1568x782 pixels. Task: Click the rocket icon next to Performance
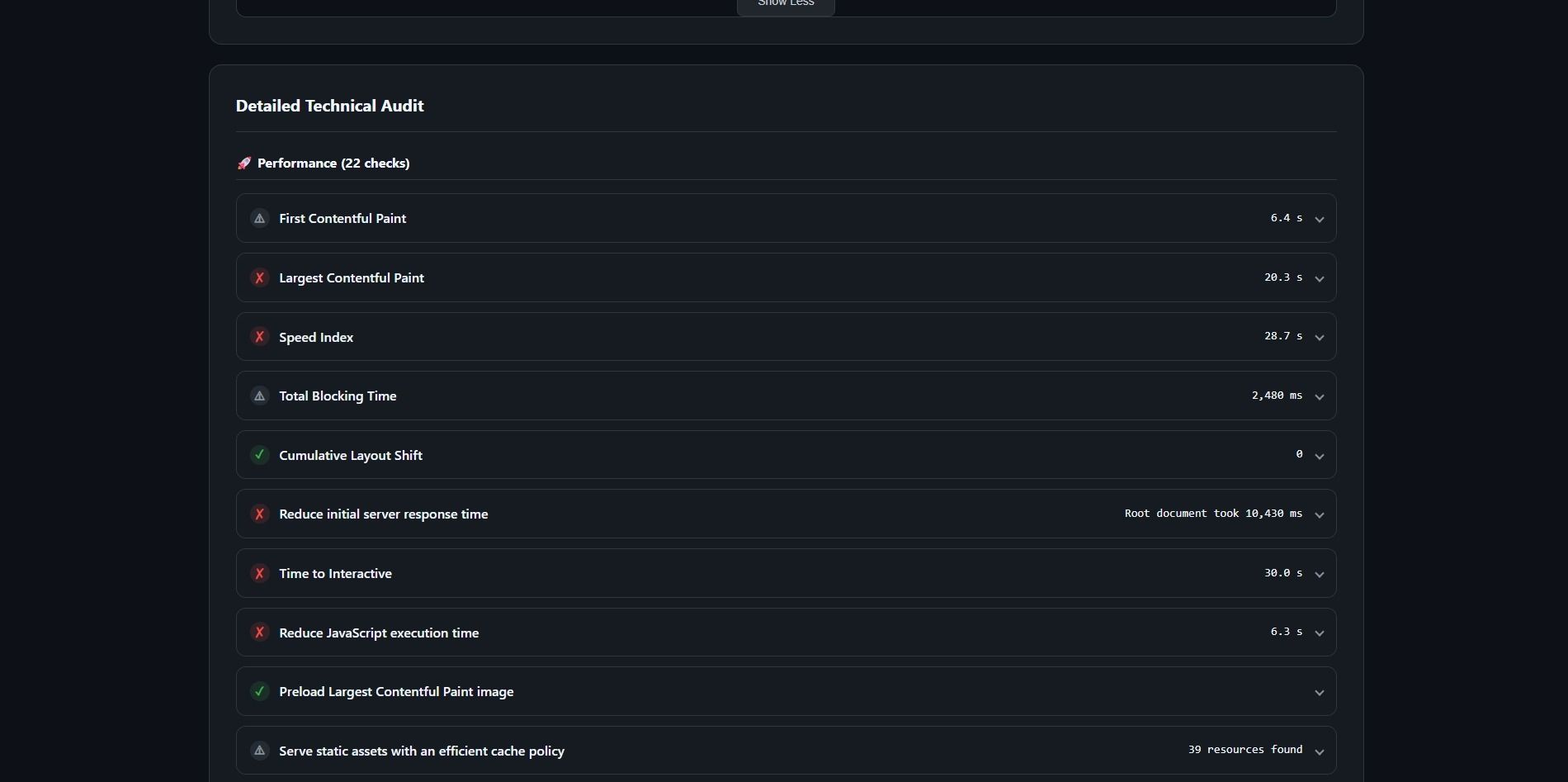click(x=244, y=164)
